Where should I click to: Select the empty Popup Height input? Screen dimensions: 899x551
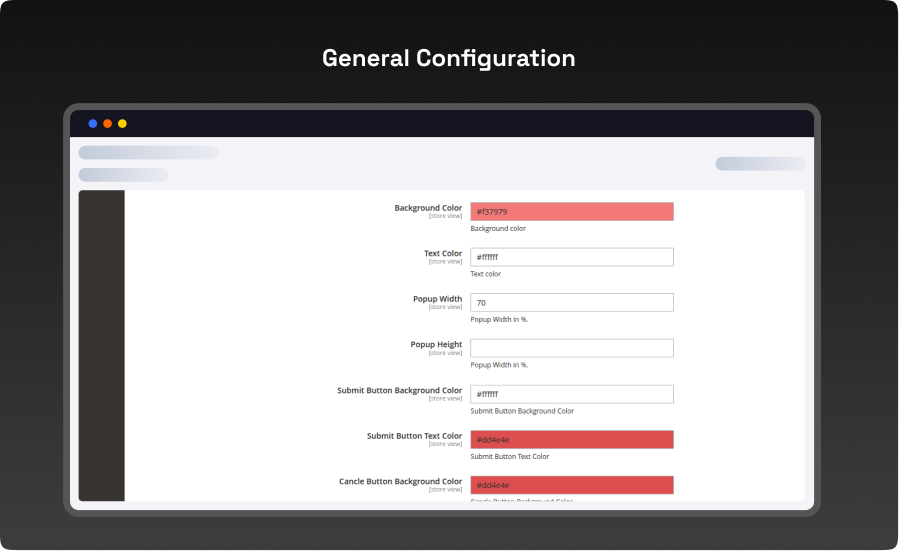pos(571,348)
